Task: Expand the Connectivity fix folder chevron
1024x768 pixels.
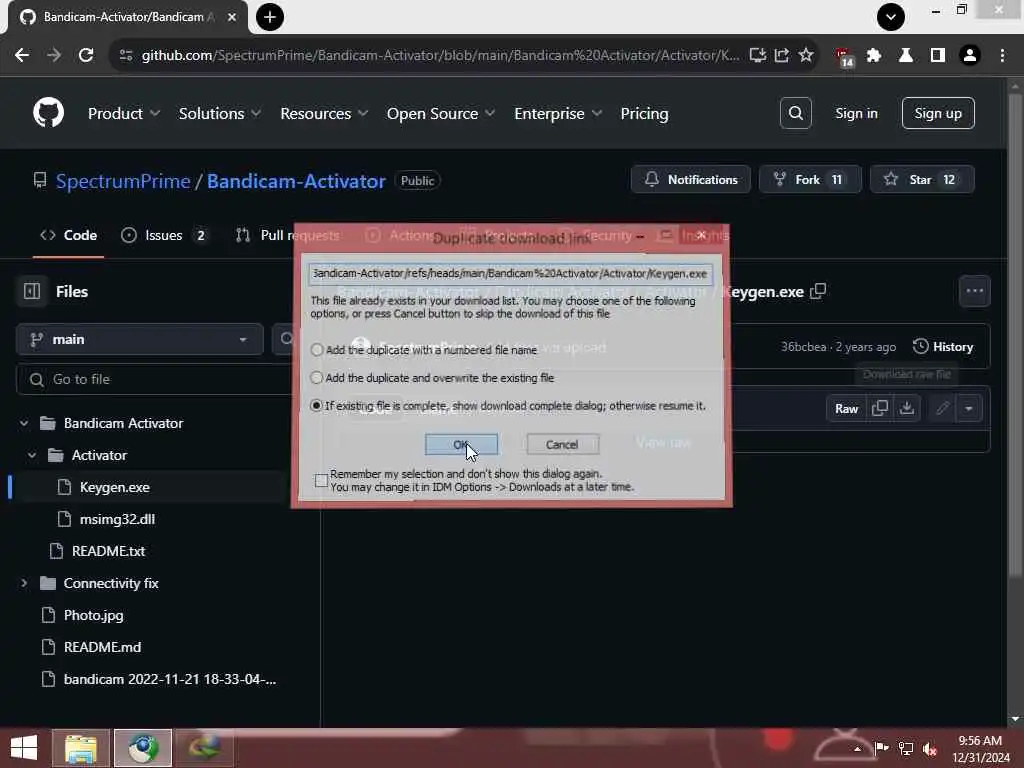Action: click(x=24, y=583)
